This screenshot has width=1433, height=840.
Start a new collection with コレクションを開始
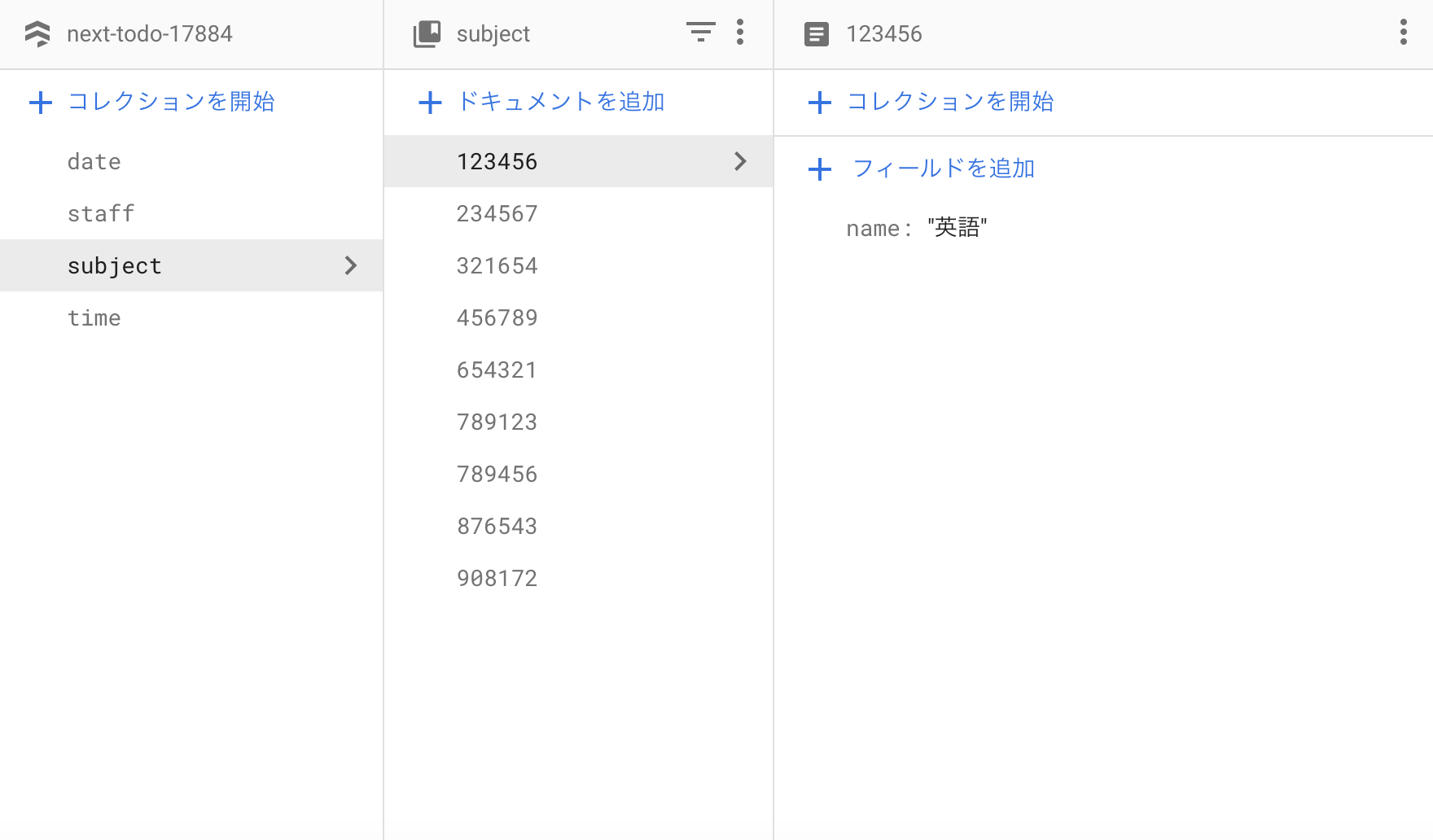pyautogui.click(x=171, y=102)
